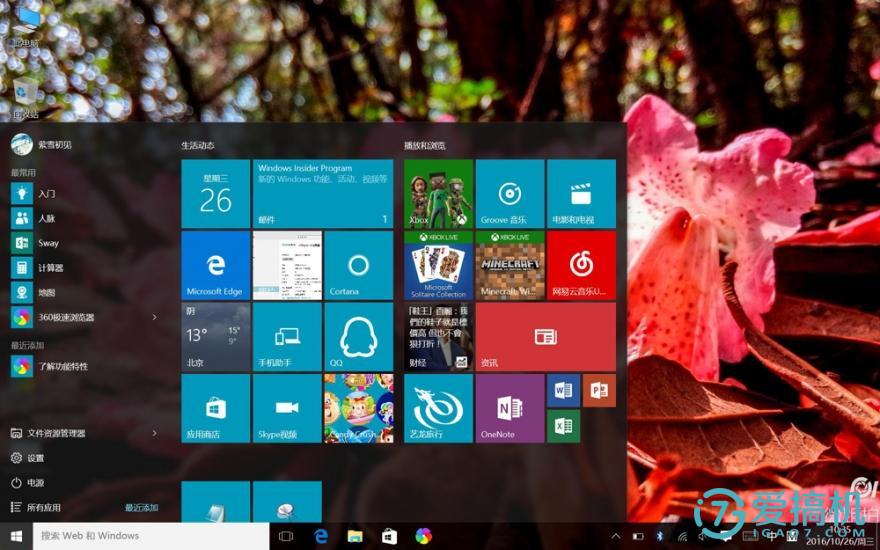Launch the Xbox tile
The image size is (880, 550).
pos(438,194)
